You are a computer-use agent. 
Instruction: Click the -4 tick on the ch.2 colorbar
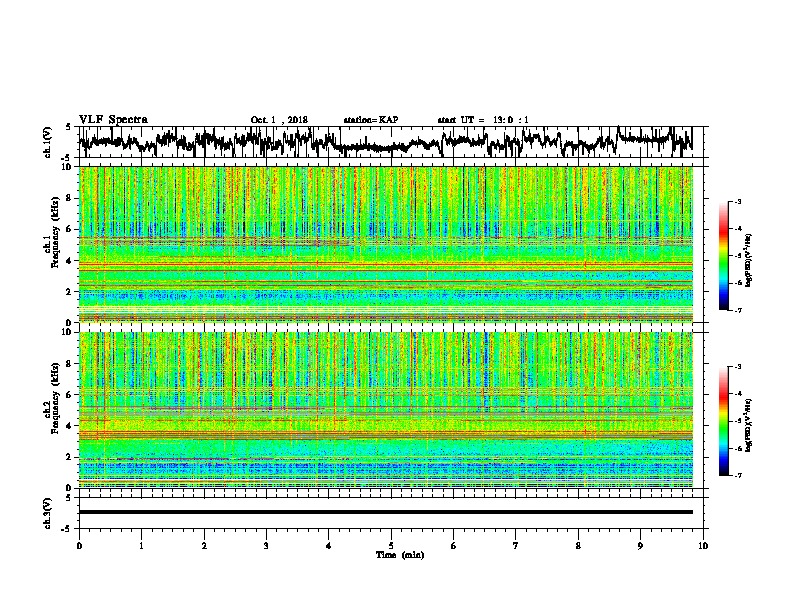tap(737, 394)
